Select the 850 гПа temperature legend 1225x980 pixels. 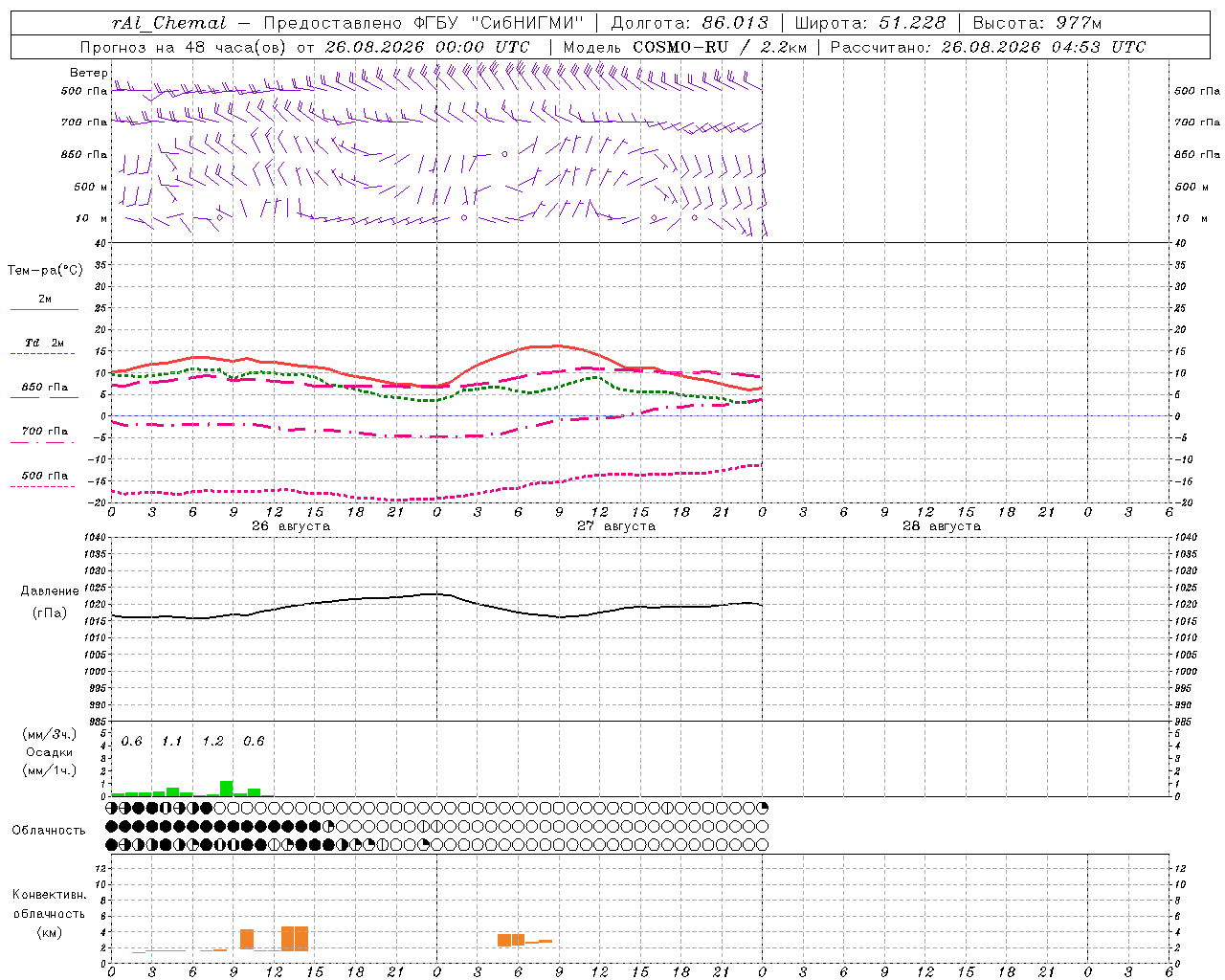point(44,390)
